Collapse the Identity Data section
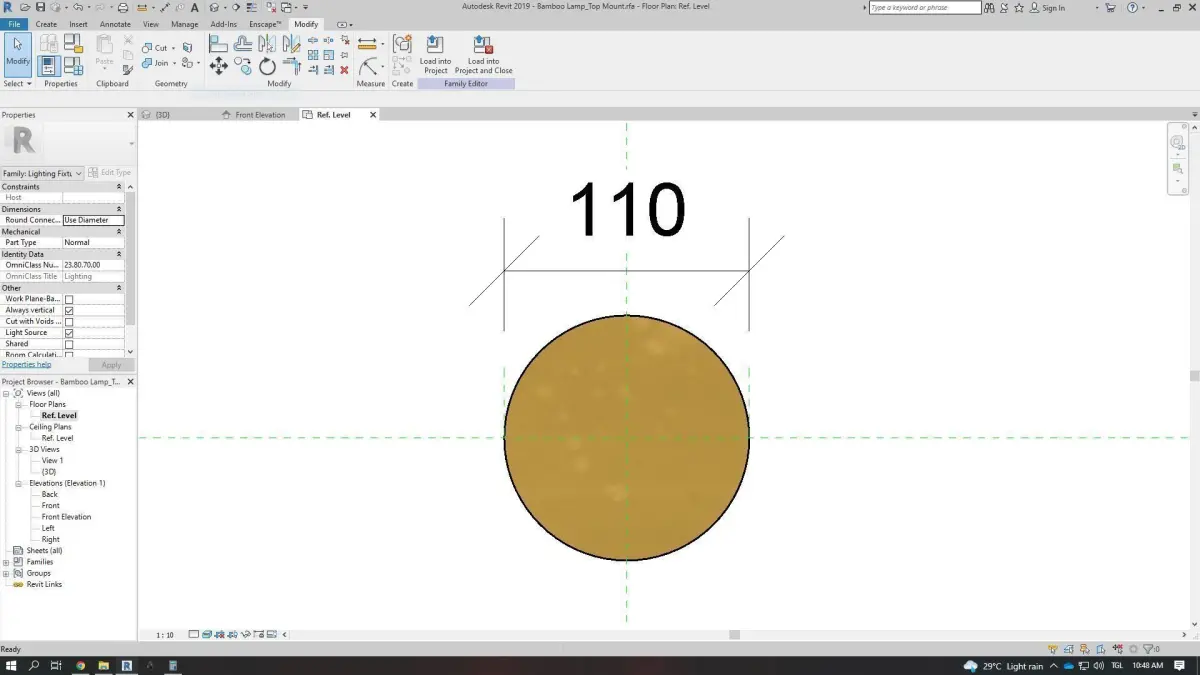This screenshot has width=1200, height=675. [x=119, y=254]
